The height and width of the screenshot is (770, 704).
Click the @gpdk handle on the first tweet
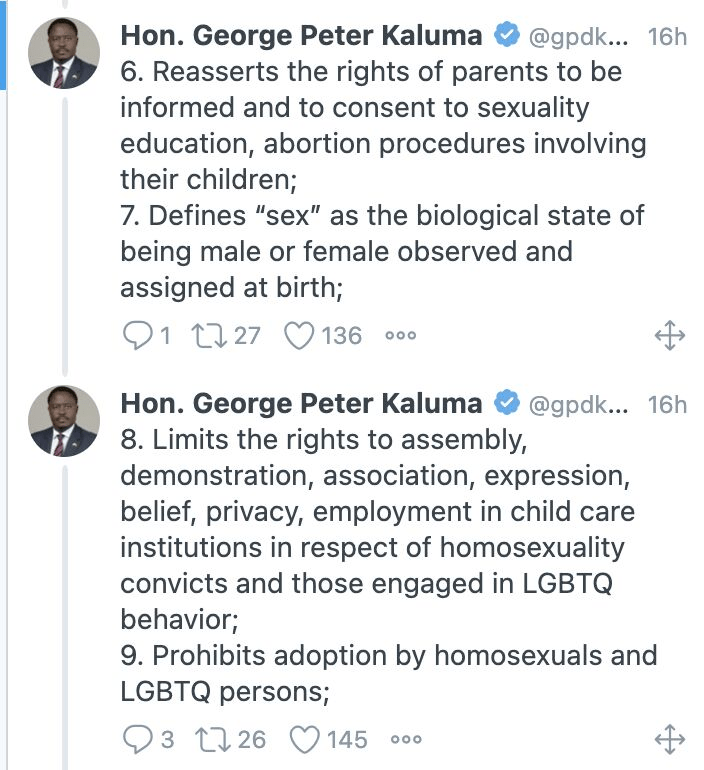[x=577, y=37]
